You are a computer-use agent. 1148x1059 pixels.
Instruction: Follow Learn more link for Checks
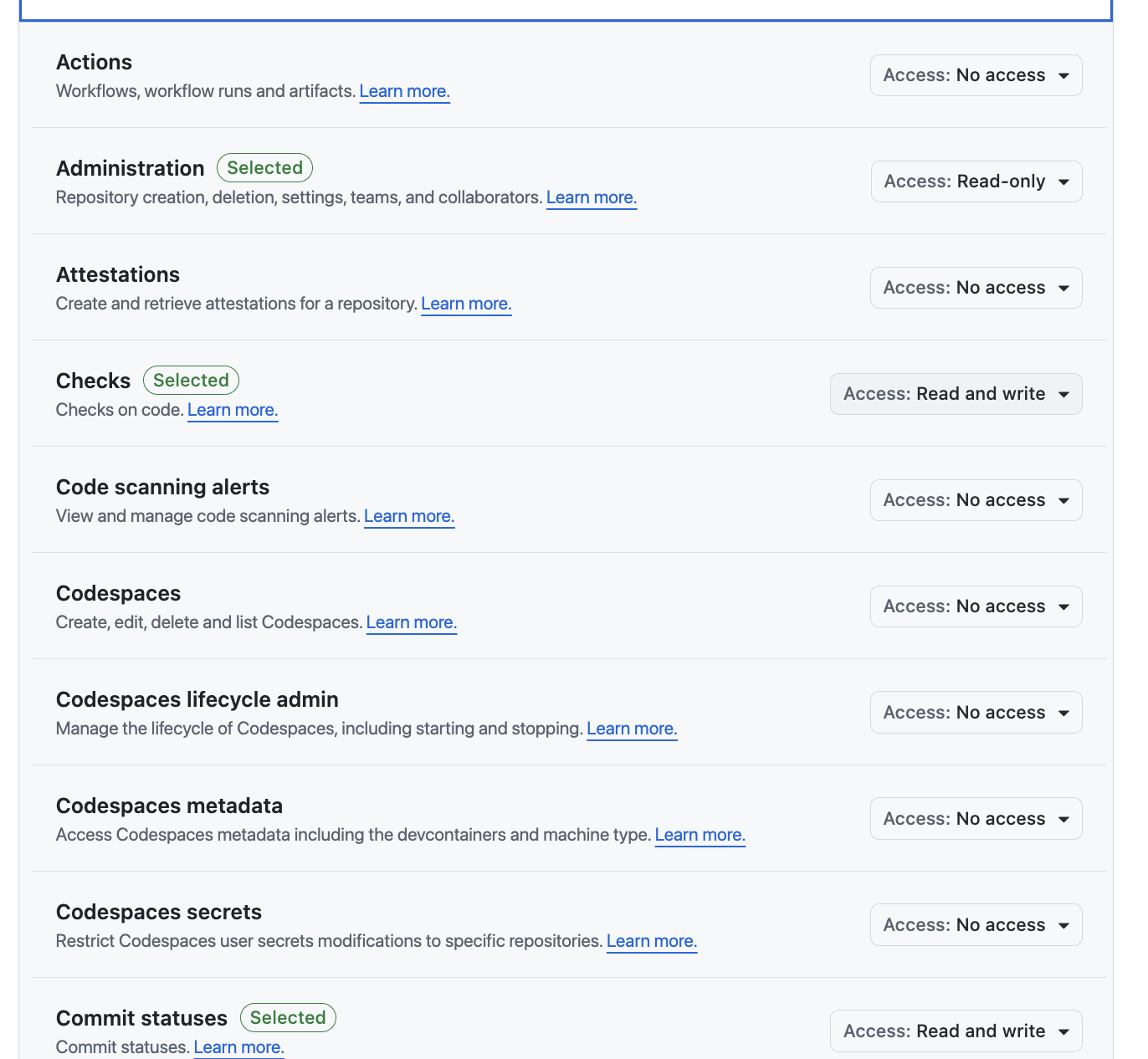(x=233, y=410)
